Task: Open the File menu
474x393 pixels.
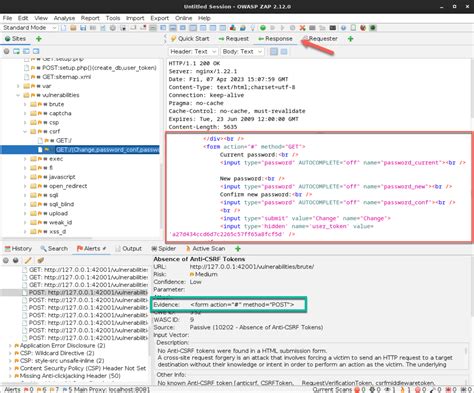Action: (x=7, y=18)
